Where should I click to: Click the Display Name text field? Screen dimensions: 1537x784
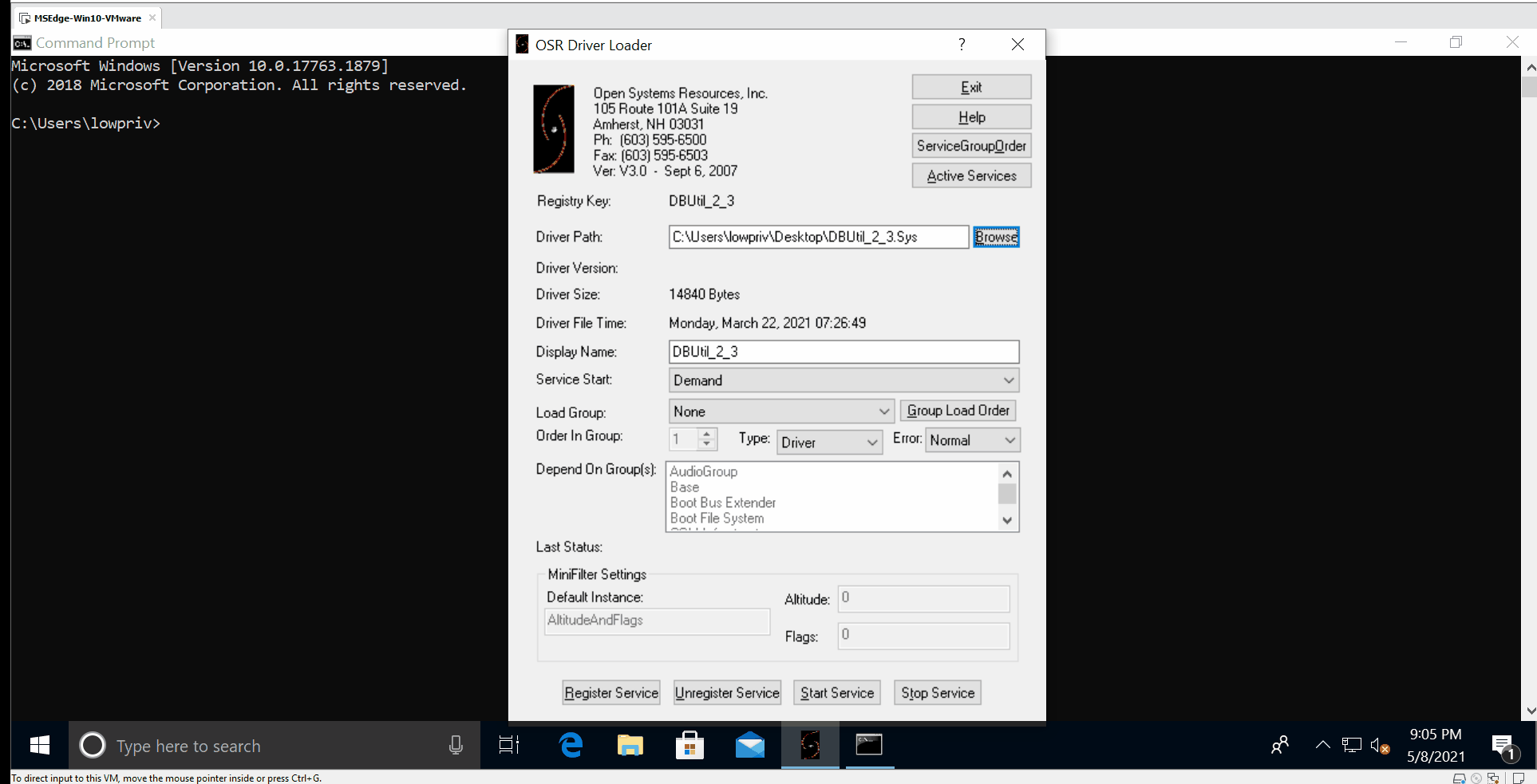coord(844,352)
